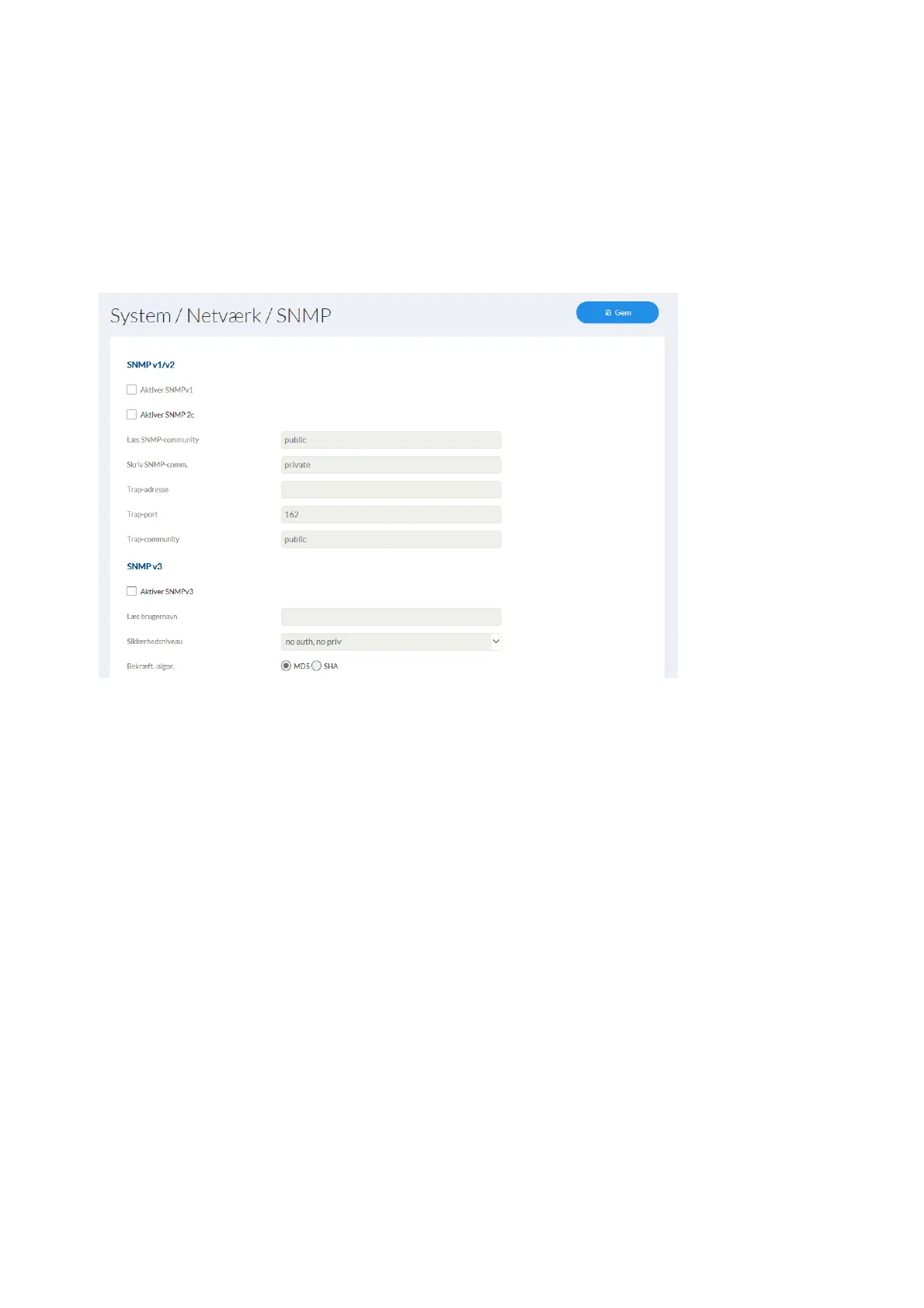The image size is (924, 1308).
Task: Click the Læs brugernavn label
Action: click(152, 617)
